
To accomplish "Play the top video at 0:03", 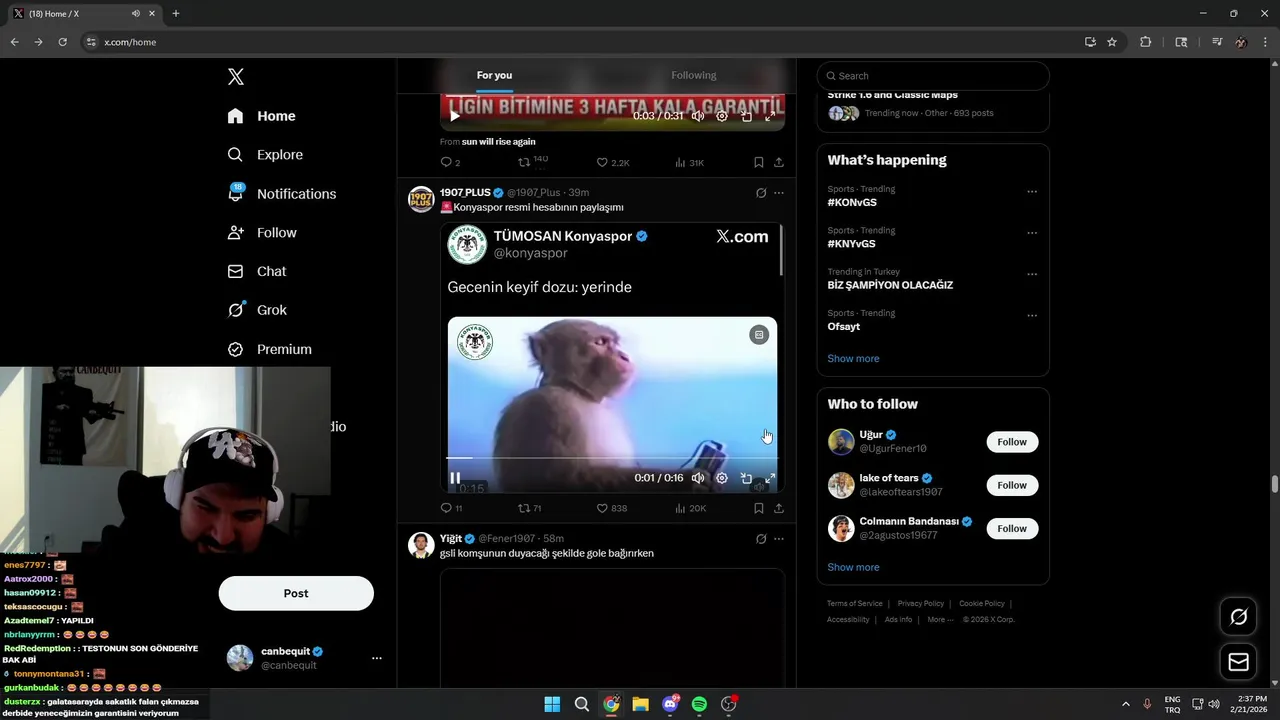I will (455, 116).
